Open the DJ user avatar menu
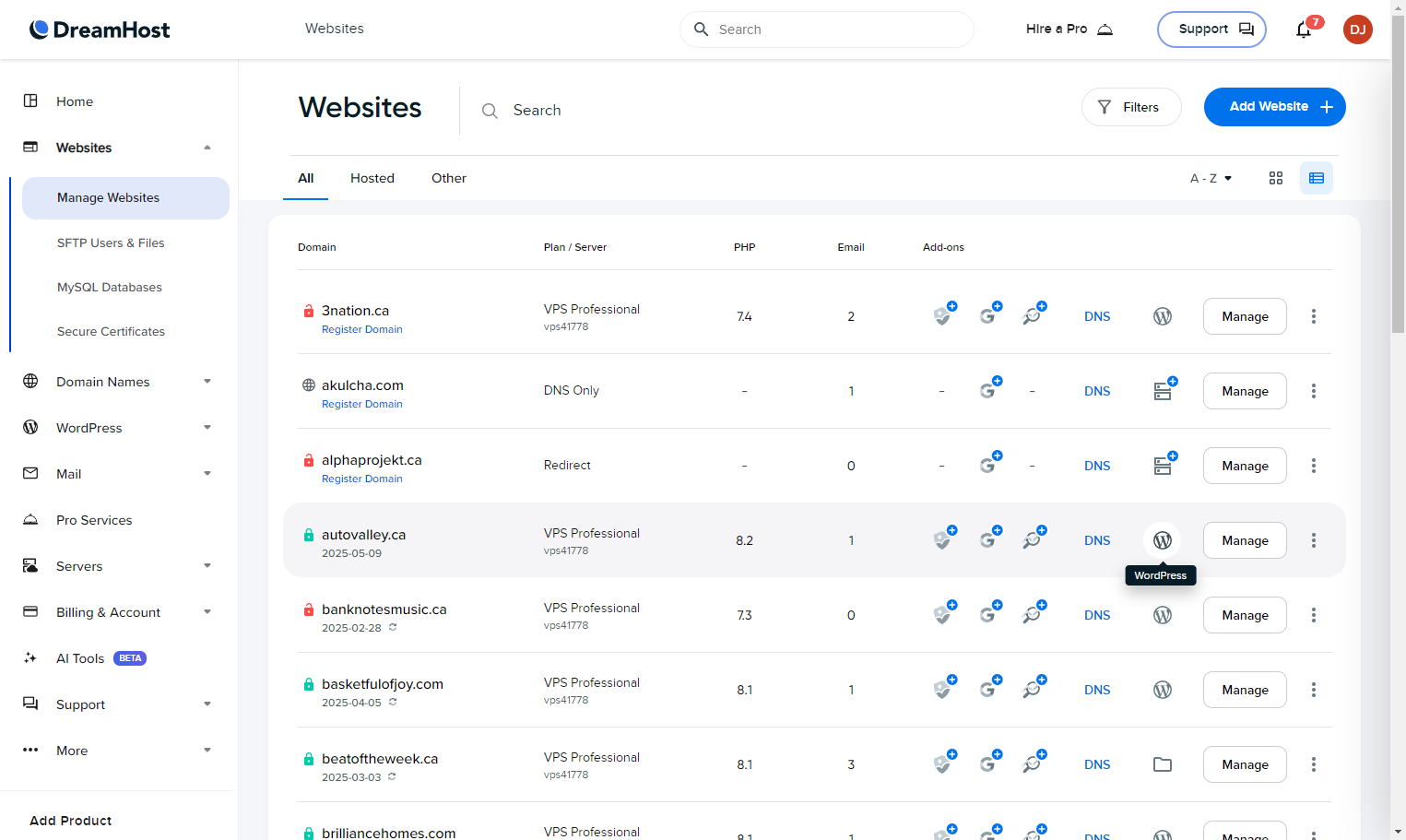The height and width of the screenshot is (840, 1406). (x=1357, y=30)
